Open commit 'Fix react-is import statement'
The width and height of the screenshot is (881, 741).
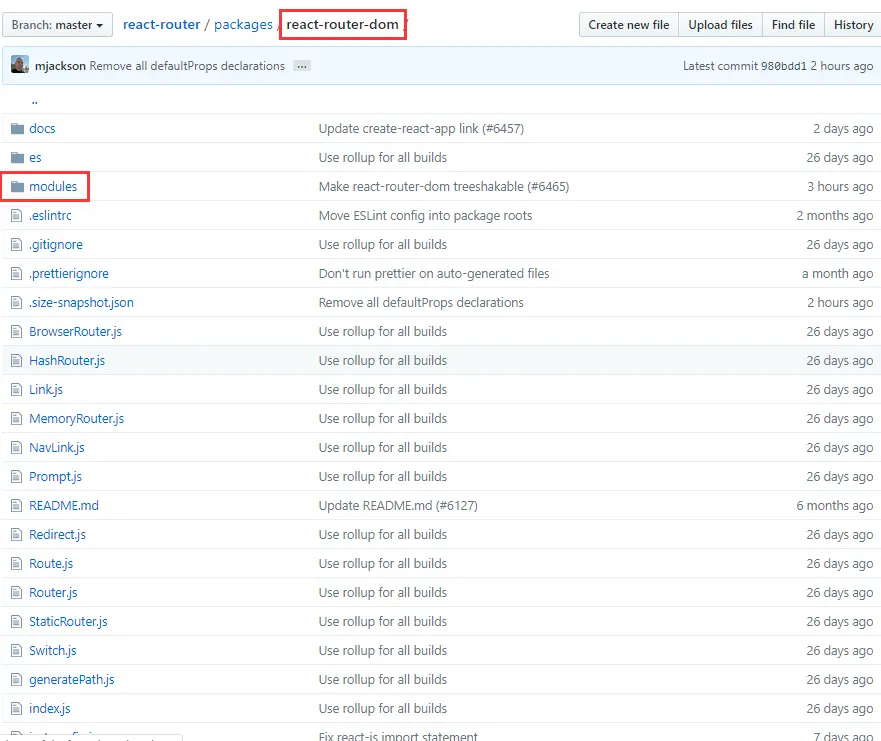coord(398,735)
